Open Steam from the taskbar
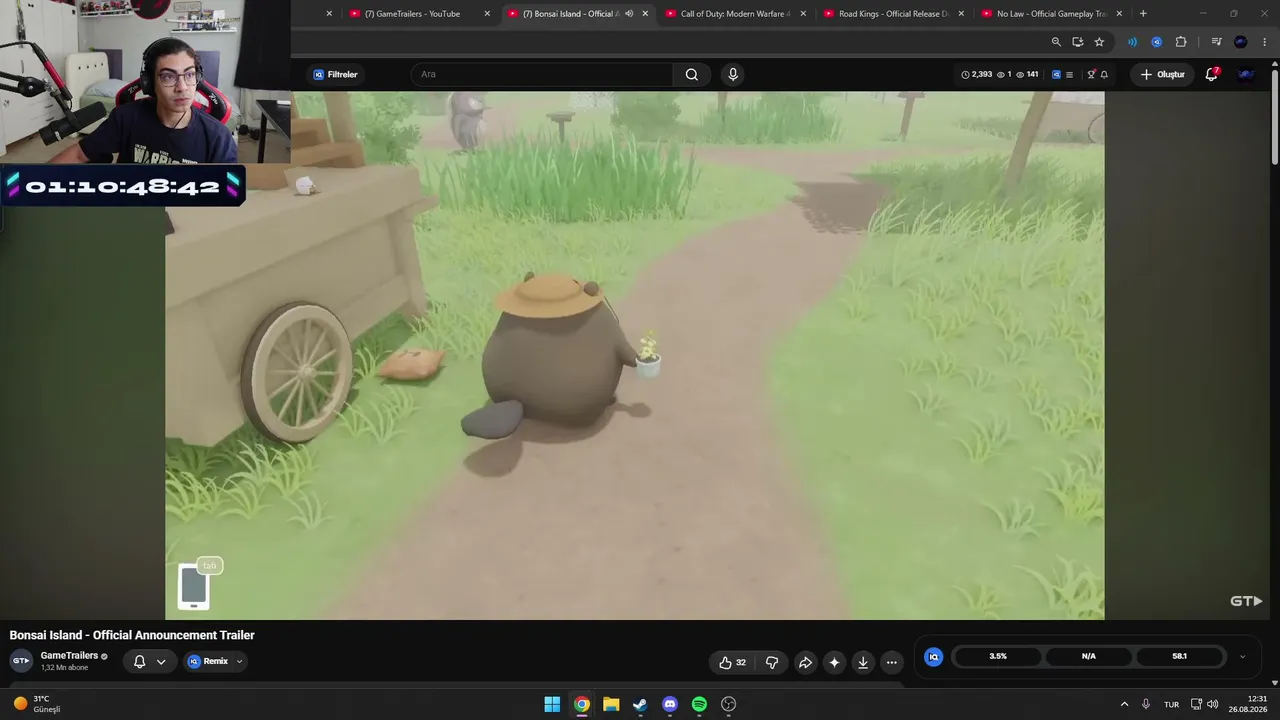Screen dimensions: 1280x720 tap(640, 704)
